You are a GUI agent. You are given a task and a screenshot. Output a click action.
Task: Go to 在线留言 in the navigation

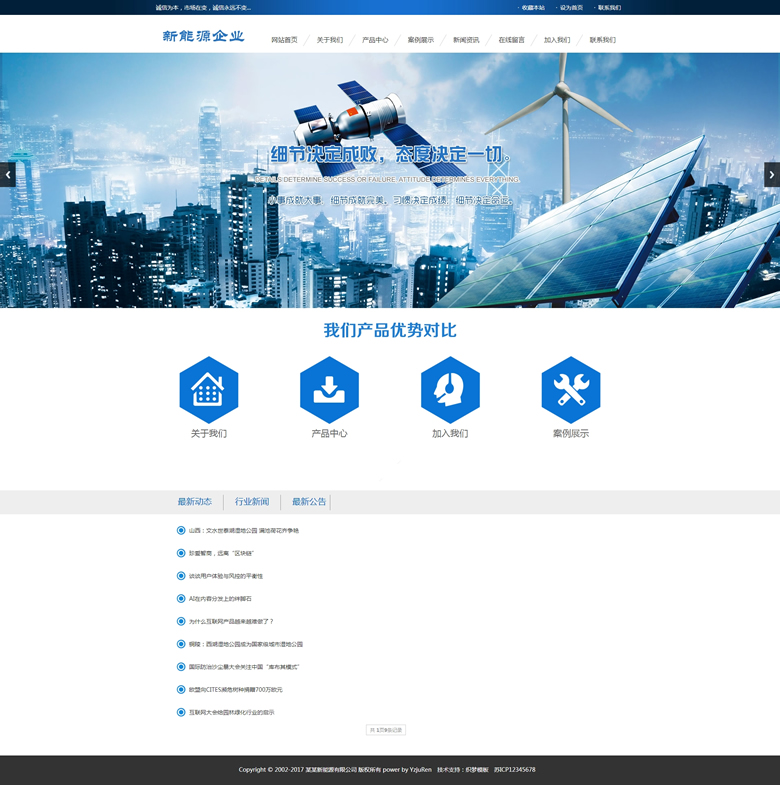pyautogui.click(x=511, y=40)
